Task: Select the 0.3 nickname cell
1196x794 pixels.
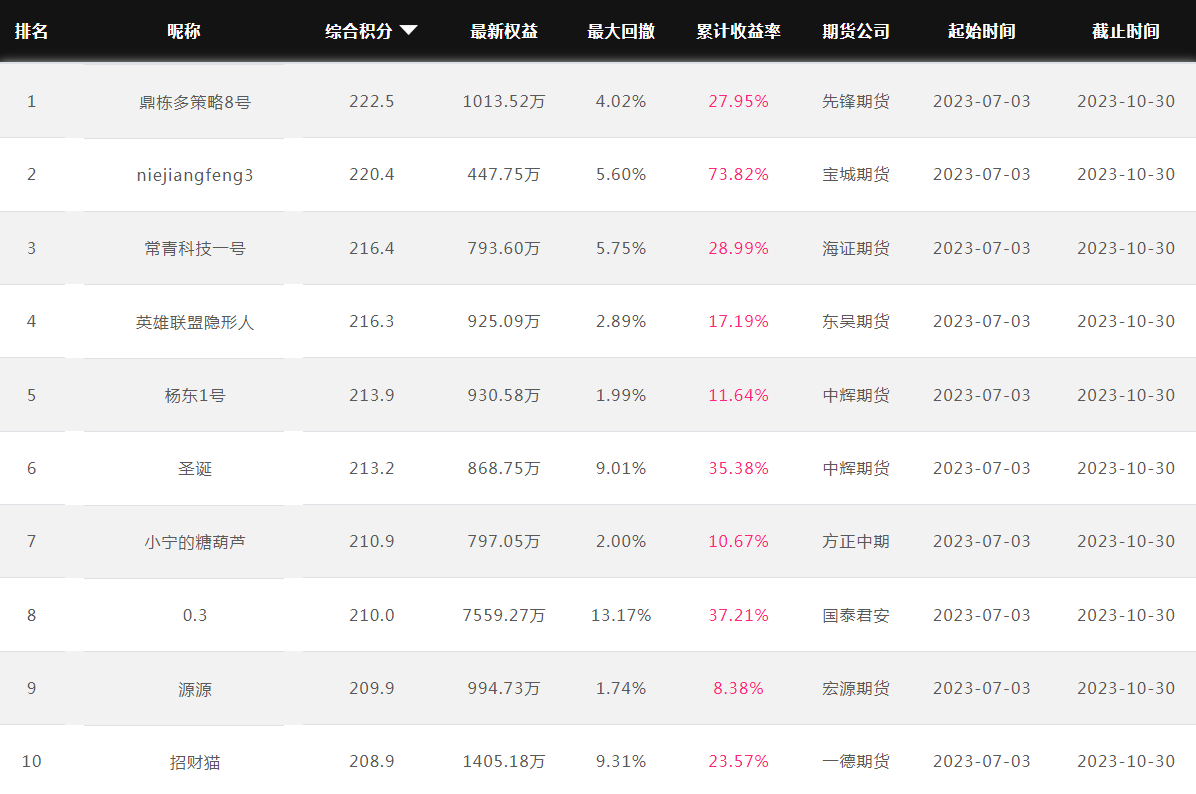Action: 195,616
